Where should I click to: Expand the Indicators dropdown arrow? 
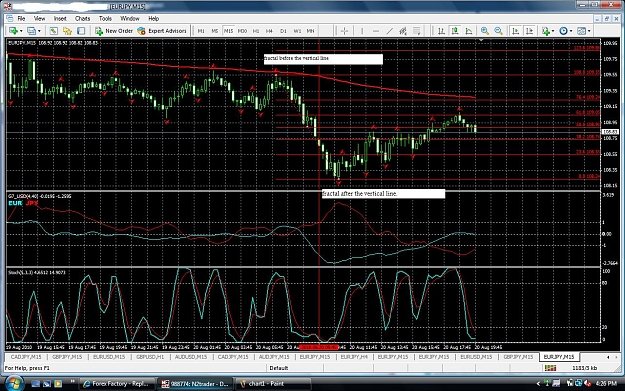click(553, 31)
